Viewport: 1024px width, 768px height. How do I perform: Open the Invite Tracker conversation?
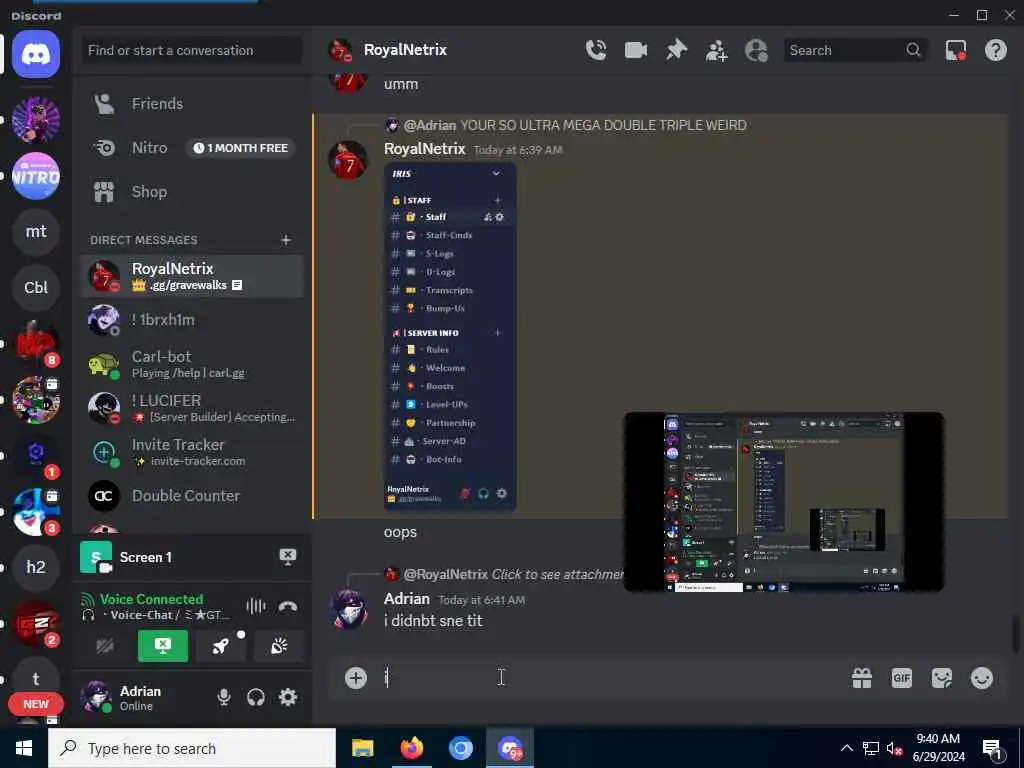click(193, 452)
